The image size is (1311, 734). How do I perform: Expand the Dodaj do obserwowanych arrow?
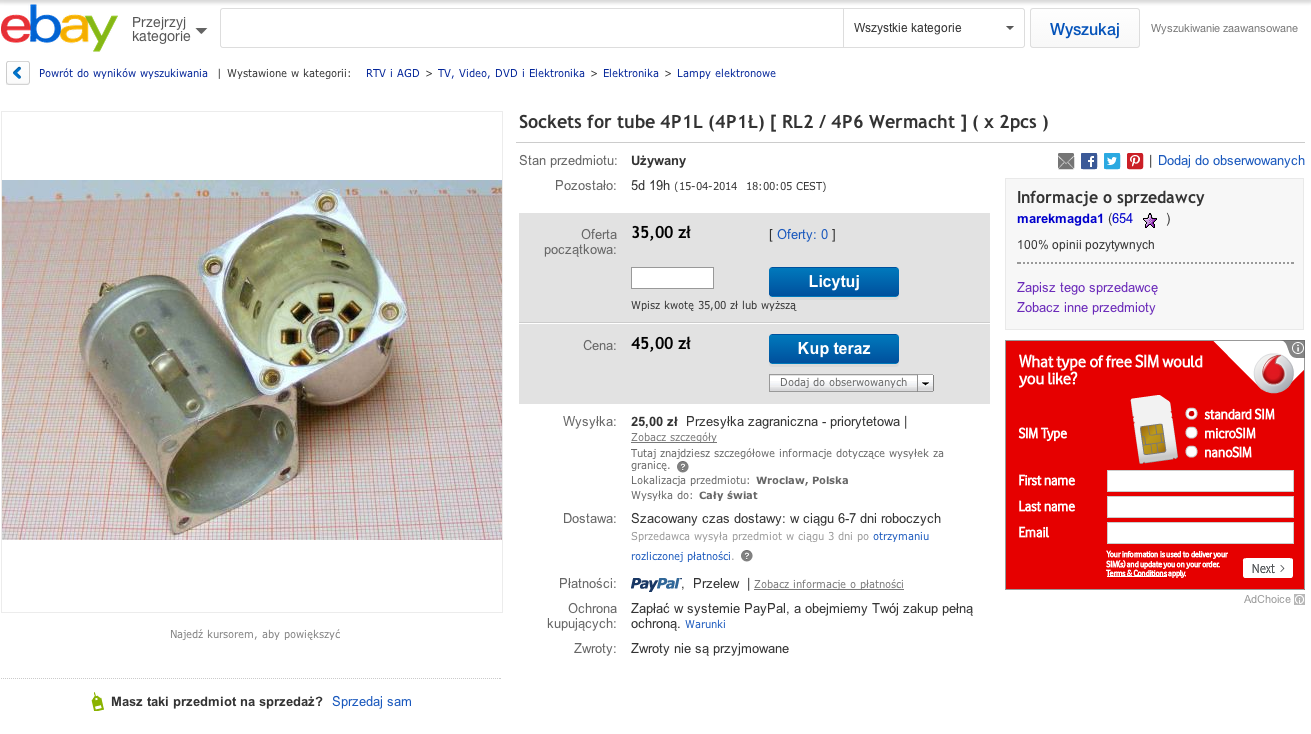925,383
